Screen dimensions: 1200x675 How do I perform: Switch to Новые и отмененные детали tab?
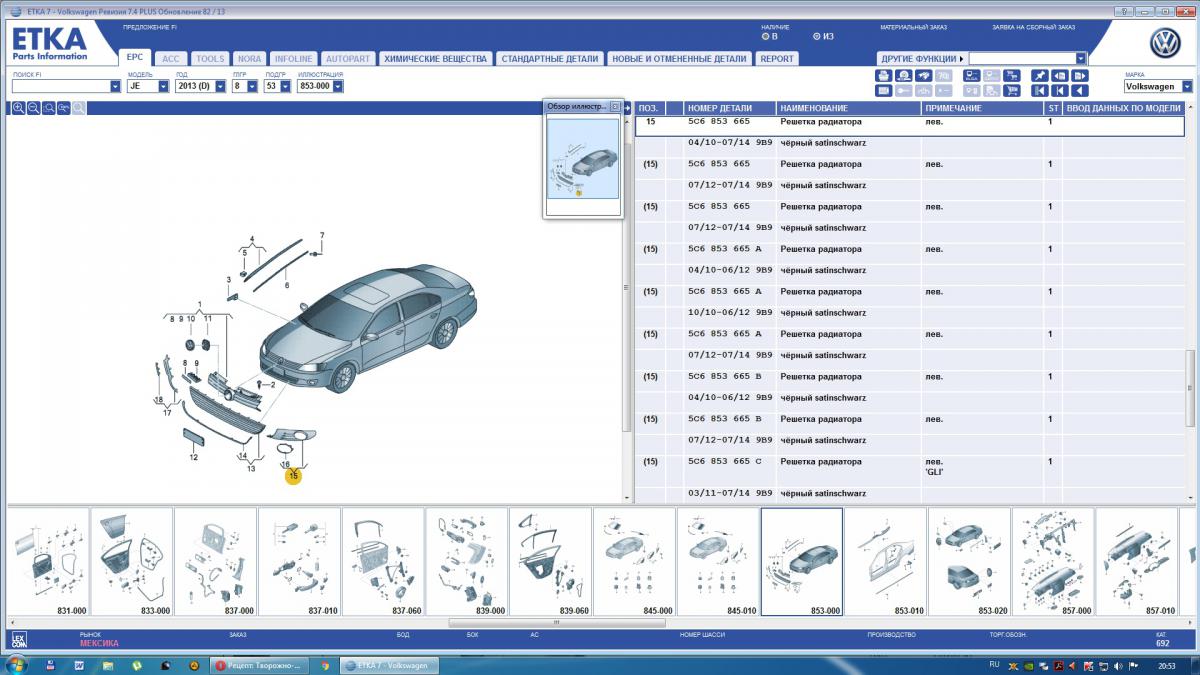[679, 59]
